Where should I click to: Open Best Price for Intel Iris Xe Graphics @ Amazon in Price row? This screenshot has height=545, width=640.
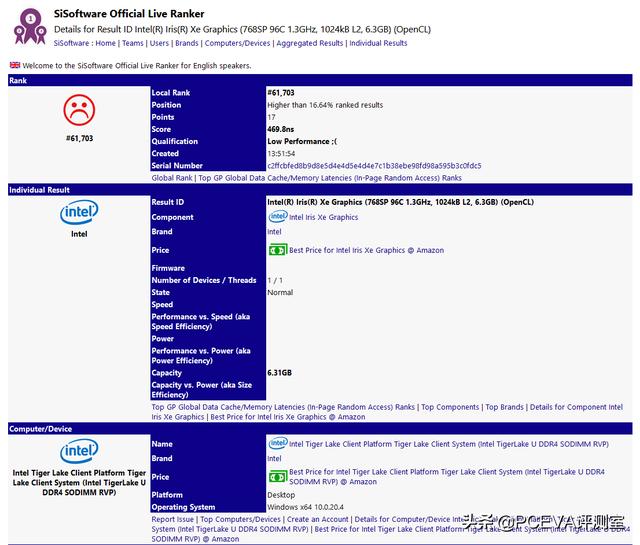click(x=367, y=250)
